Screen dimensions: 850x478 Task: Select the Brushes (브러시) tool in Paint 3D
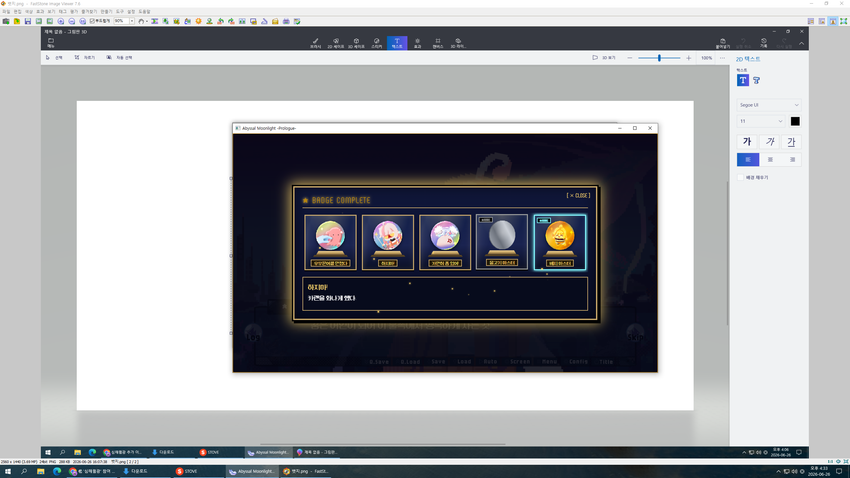(x=315, y=43)
